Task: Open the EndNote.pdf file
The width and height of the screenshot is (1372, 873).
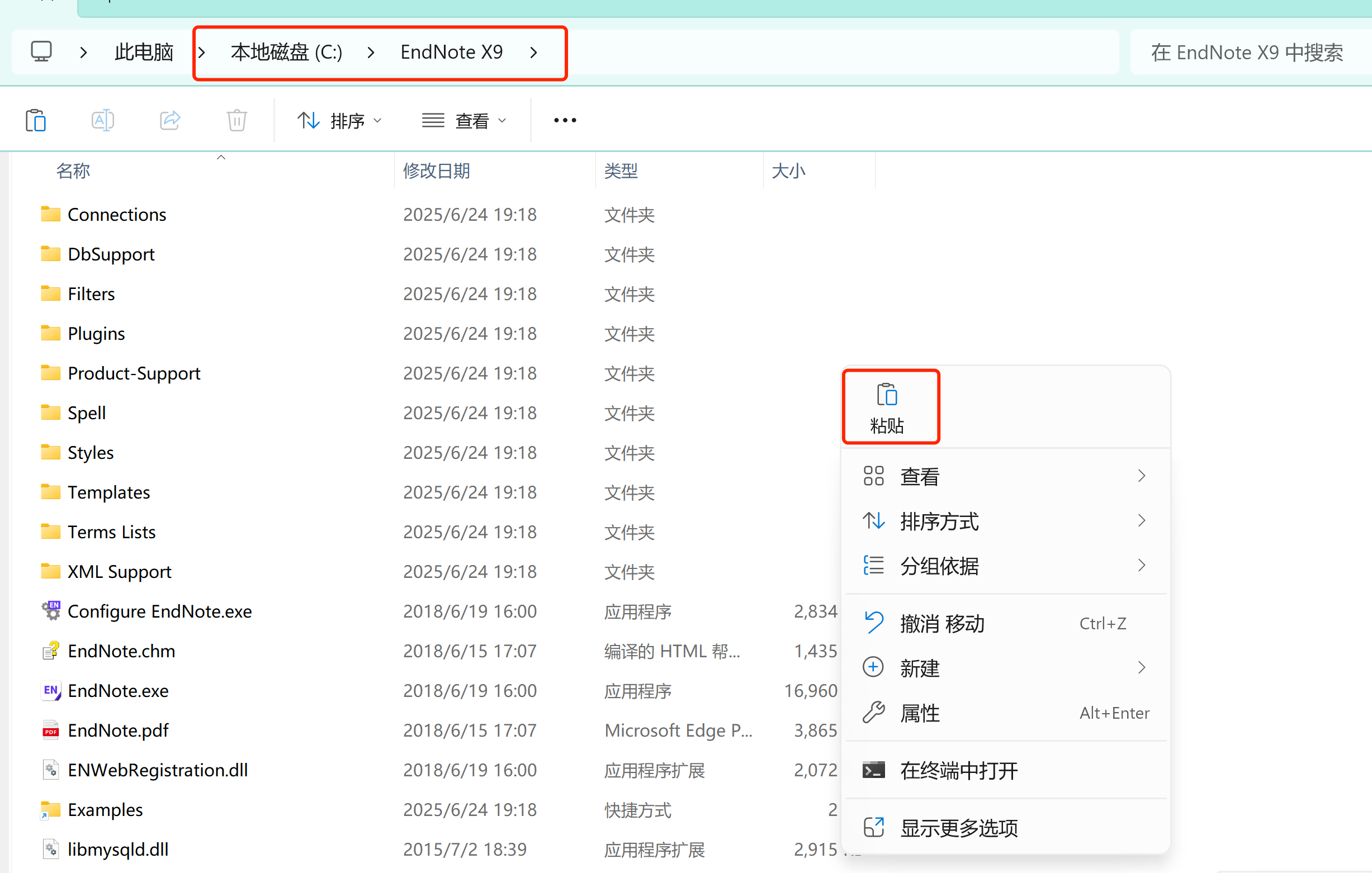Action: tap(117, 730)
